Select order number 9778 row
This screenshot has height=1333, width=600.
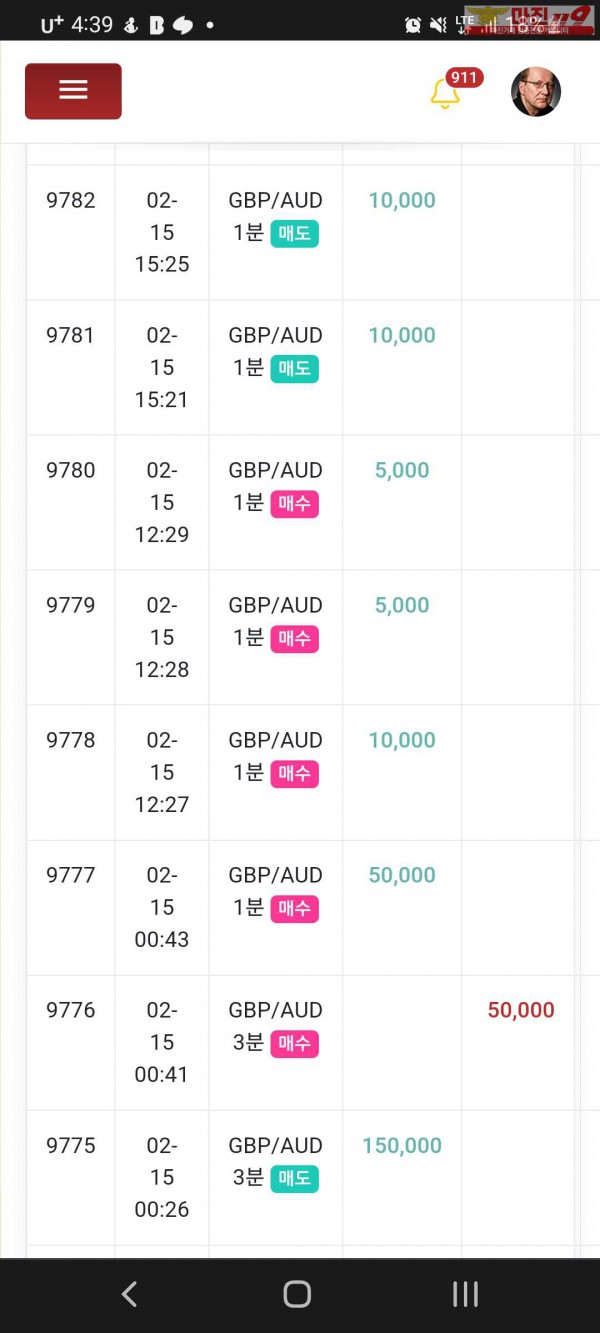point(301,773)
